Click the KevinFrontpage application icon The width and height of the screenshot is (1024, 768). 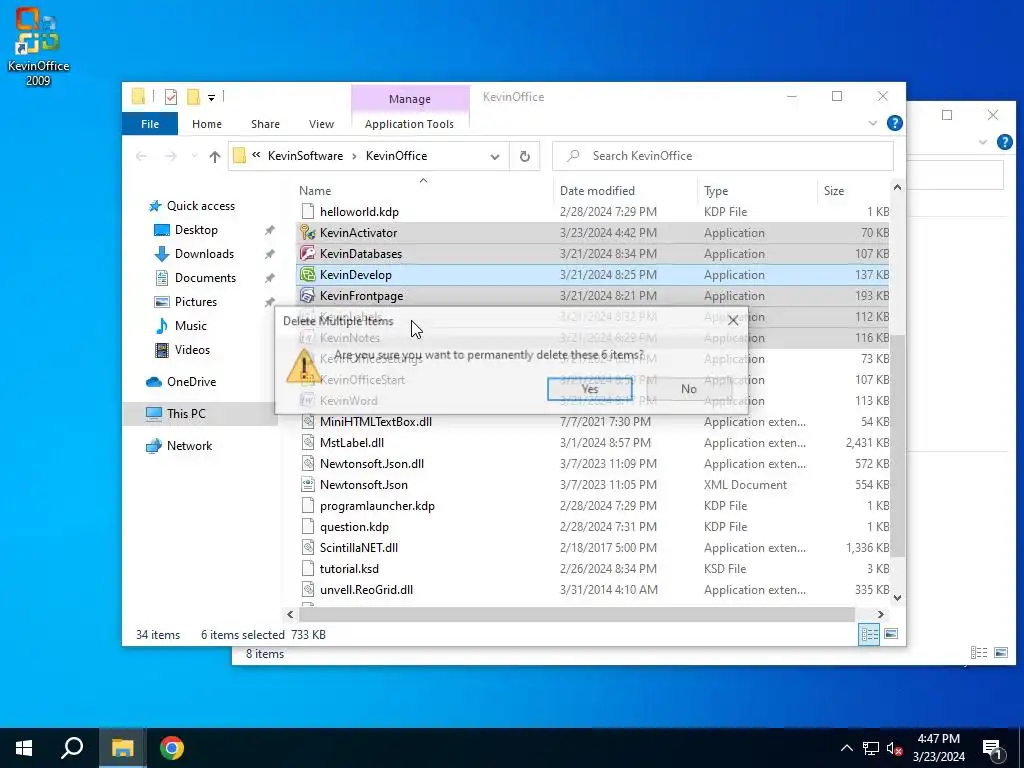[308, 295]
